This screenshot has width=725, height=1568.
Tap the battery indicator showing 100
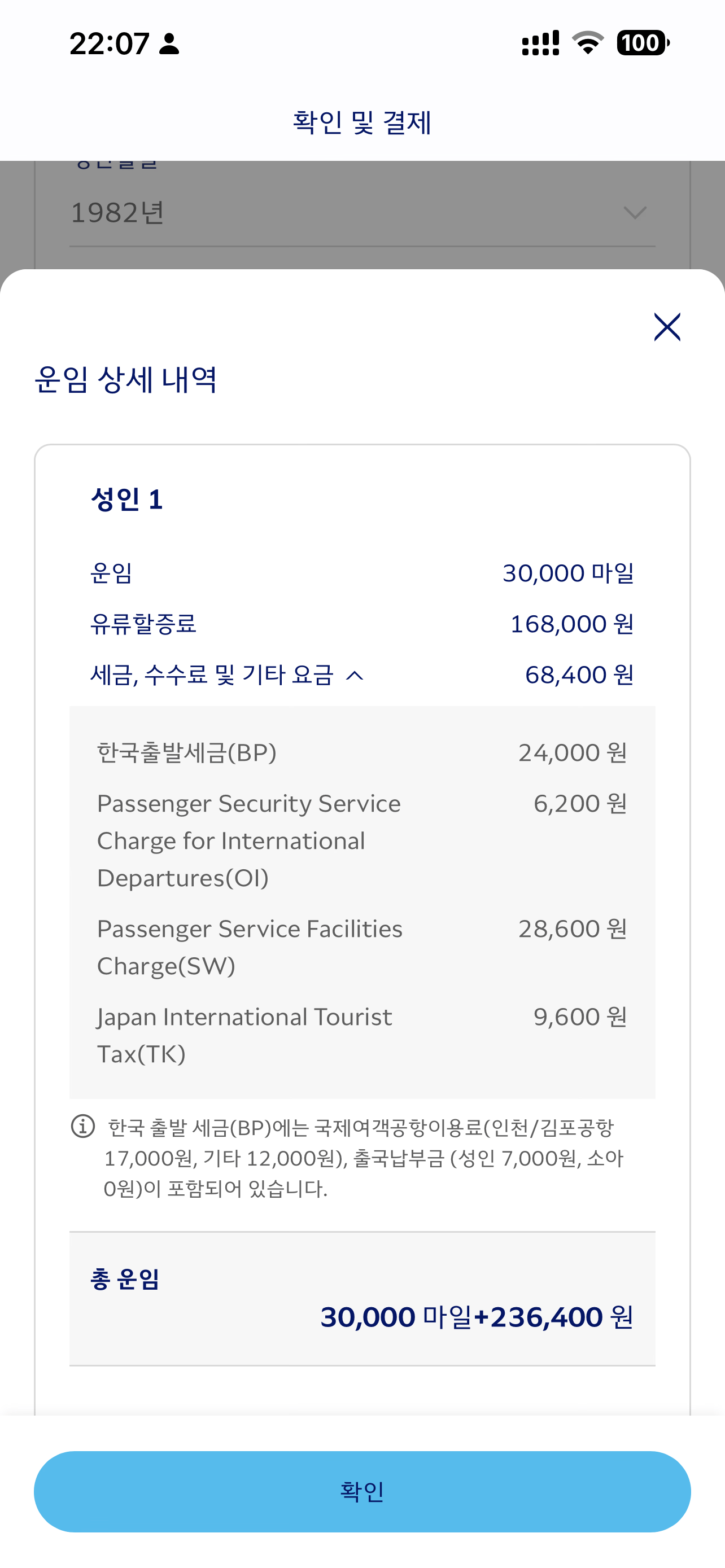[x=643, y=42]
